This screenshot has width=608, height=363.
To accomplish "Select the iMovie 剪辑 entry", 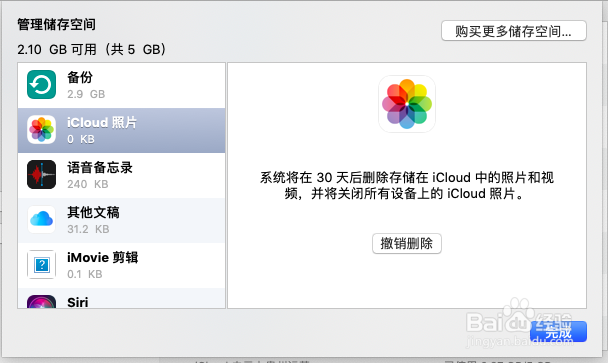I will click(121, 265).
